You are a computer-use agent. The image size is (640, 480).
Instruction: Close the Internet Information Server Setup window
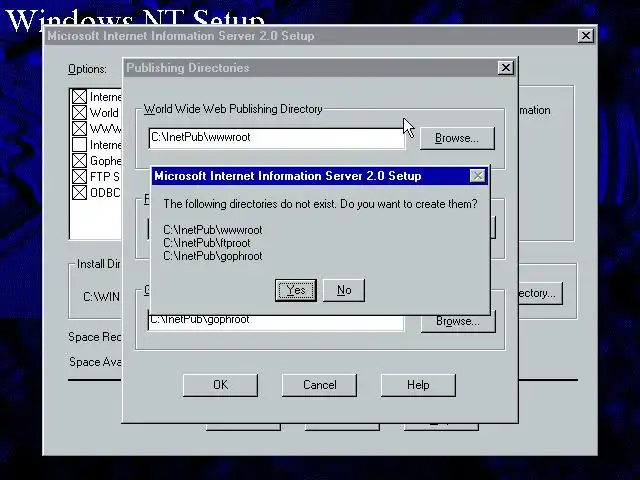tap(585, 36)
